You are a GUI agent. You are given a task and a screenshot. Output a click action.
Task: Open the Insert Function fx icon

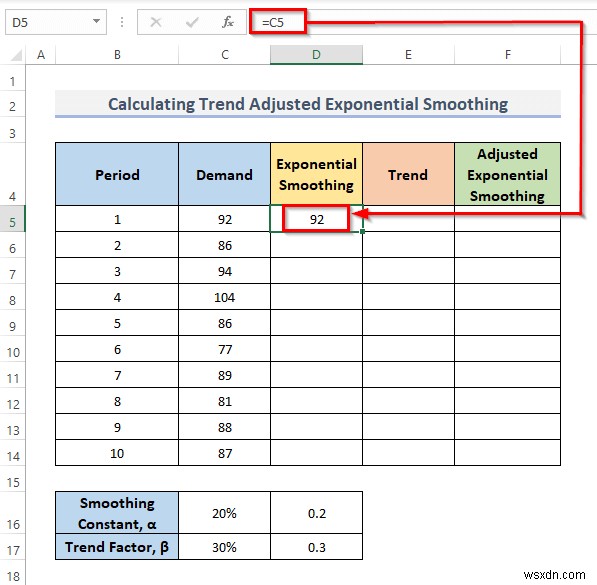coord(228,22)
